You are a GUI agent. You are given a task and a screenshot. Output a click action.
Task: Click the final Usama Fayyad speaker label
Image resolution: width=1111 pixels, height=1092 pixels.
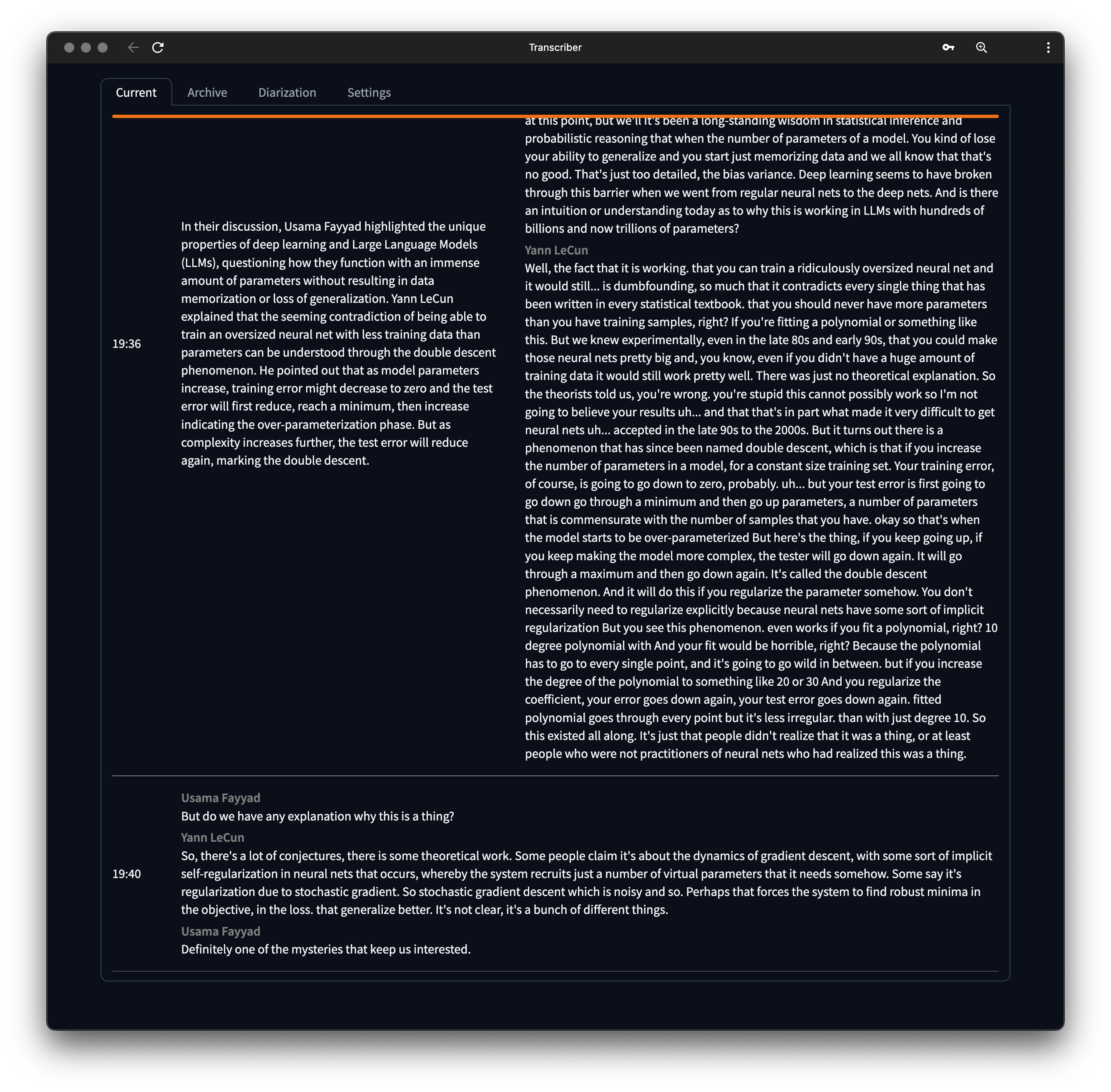click(x=221, y=931)
